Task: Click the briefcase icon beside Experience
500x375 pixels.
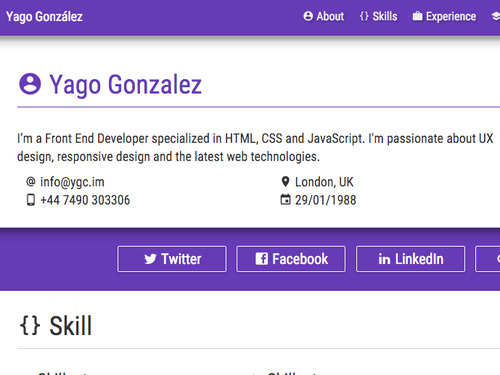Action: click(417, 16)
